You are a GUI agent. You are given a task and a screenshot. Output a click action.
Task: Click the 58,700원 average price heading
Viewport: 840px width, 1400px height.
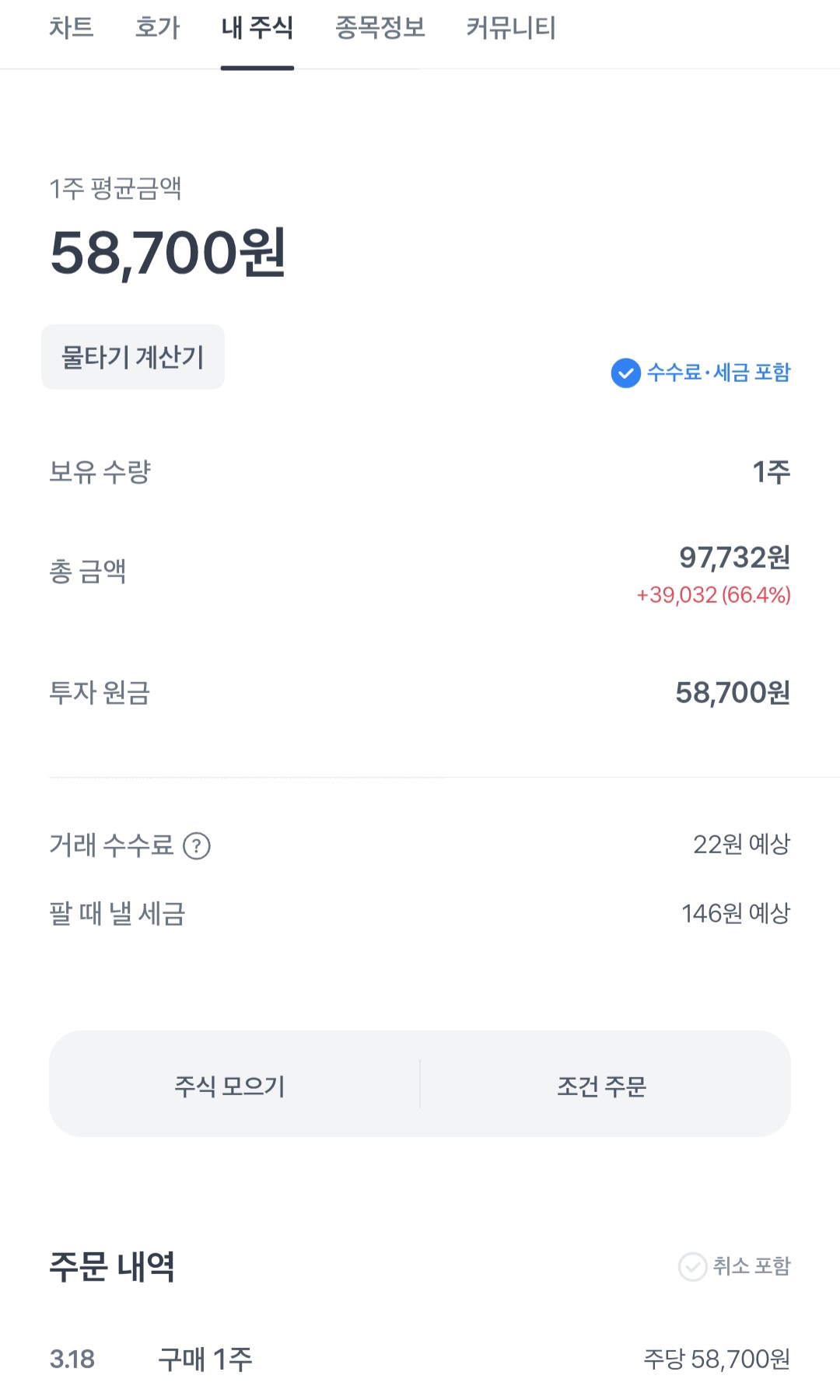click(x=169, y=253)
